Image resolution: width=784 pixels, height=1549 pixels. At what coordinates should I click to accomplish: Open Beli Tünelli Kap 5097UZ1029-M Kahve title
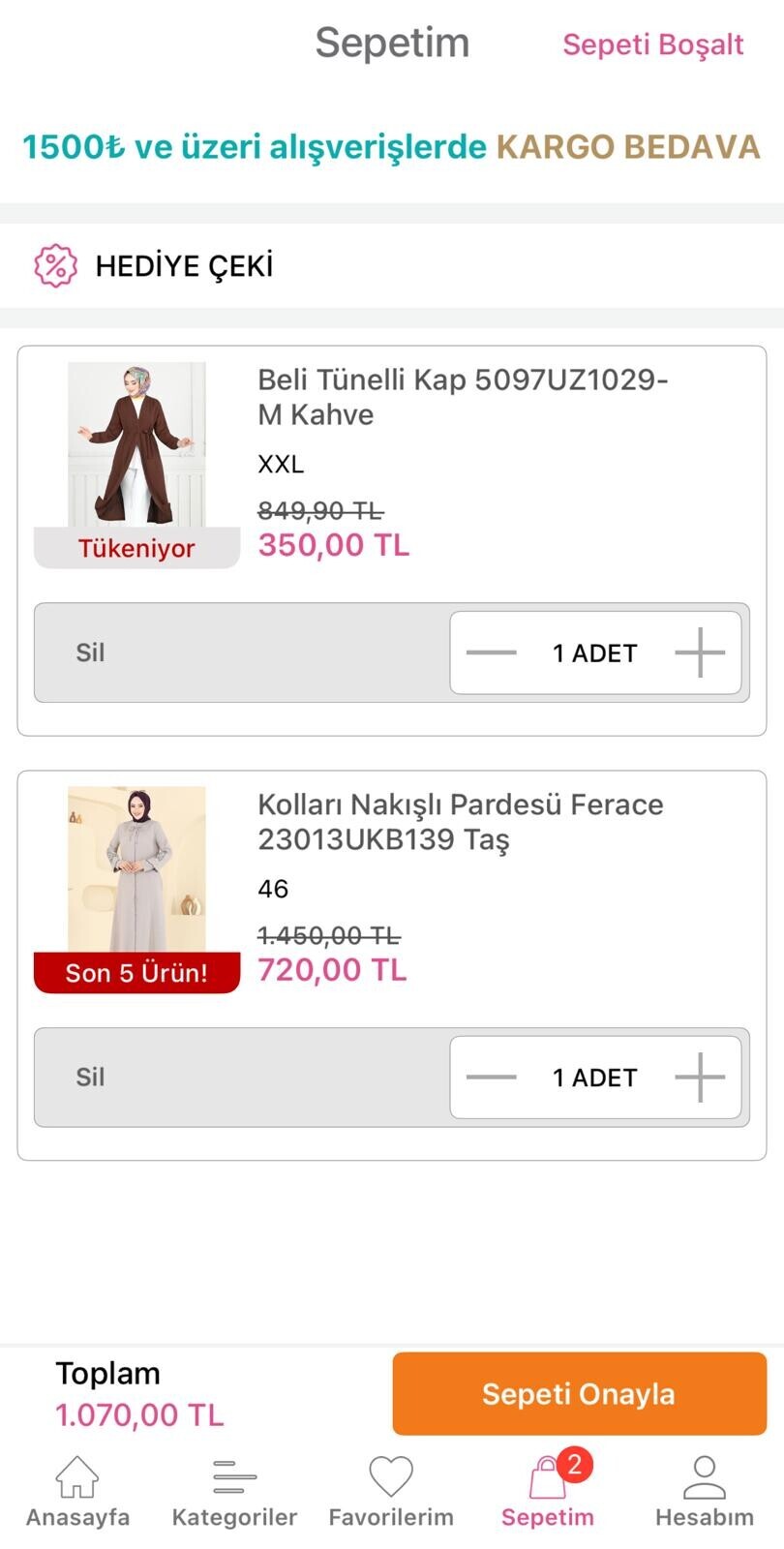pos(462,397)
